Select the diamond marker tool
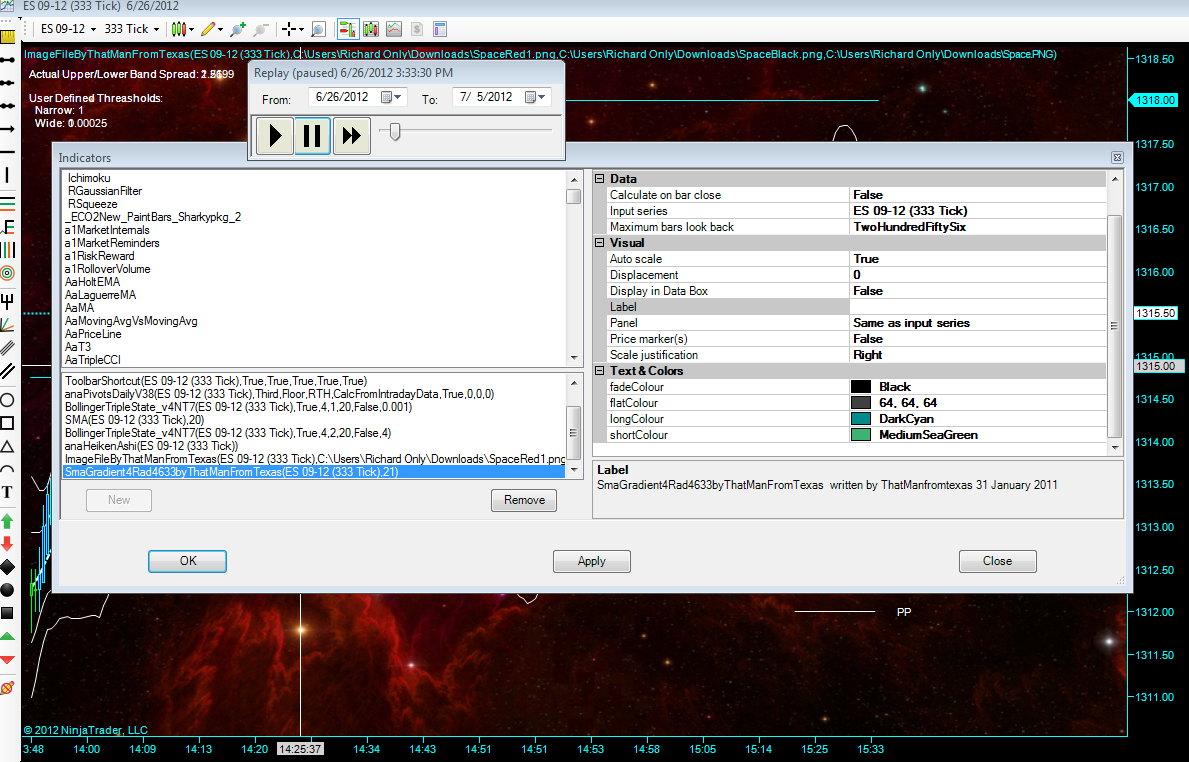 coord(8,566)
